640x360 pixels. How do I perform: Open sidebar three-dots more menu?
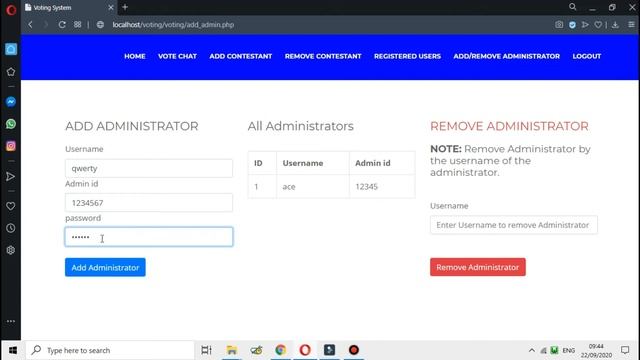click(11, 321)
